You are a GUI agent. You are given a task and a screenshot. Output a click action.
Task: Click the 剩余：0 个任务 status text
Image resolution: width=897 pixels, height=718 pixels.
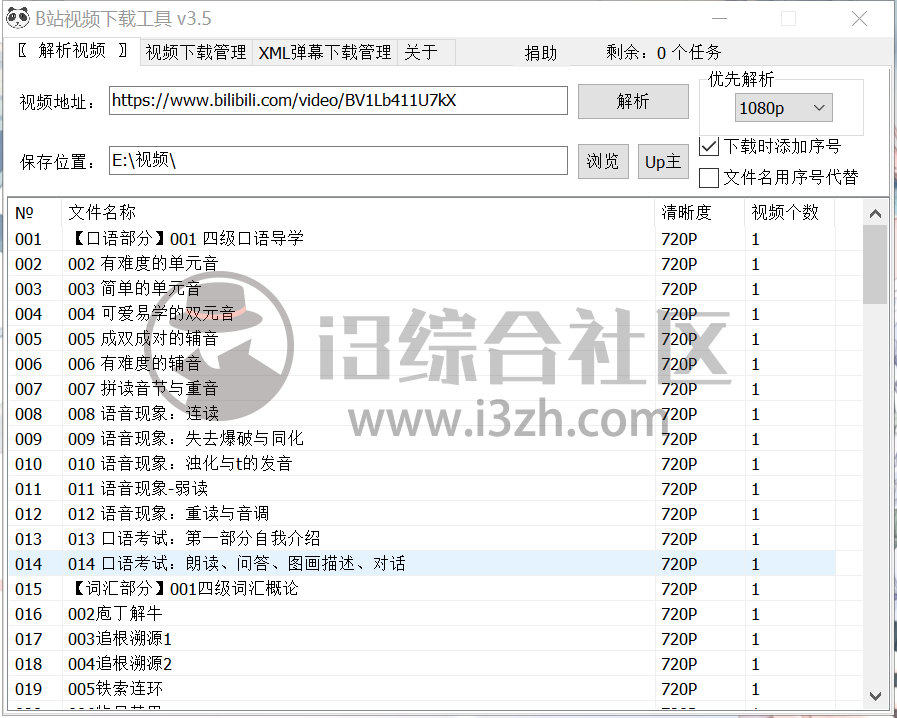664,53
